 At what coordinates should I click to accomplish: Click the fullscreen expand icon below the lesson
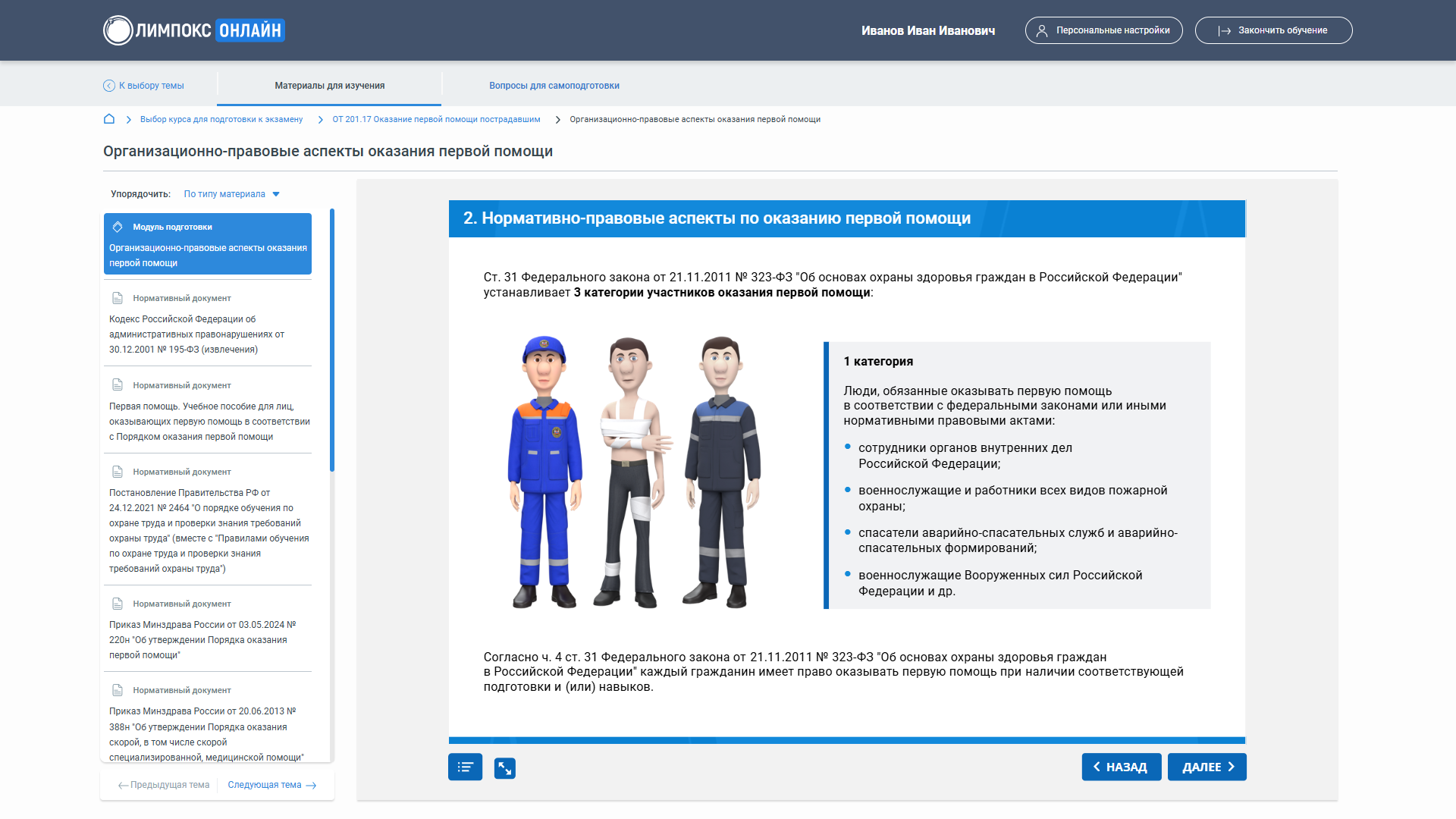[505, 767]
